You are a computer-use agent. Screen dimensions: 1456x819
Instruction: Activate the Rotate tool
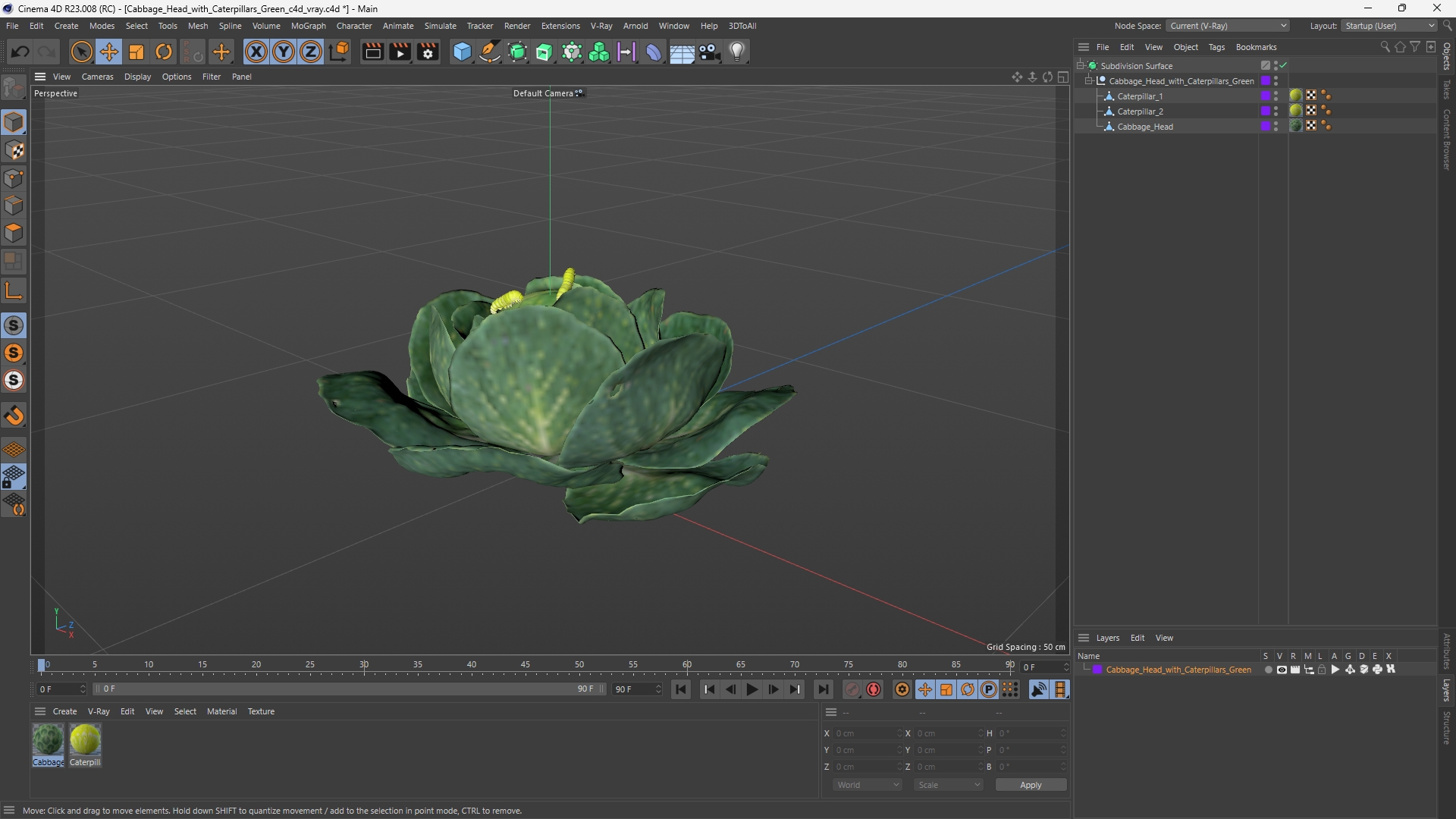point(164,52)
